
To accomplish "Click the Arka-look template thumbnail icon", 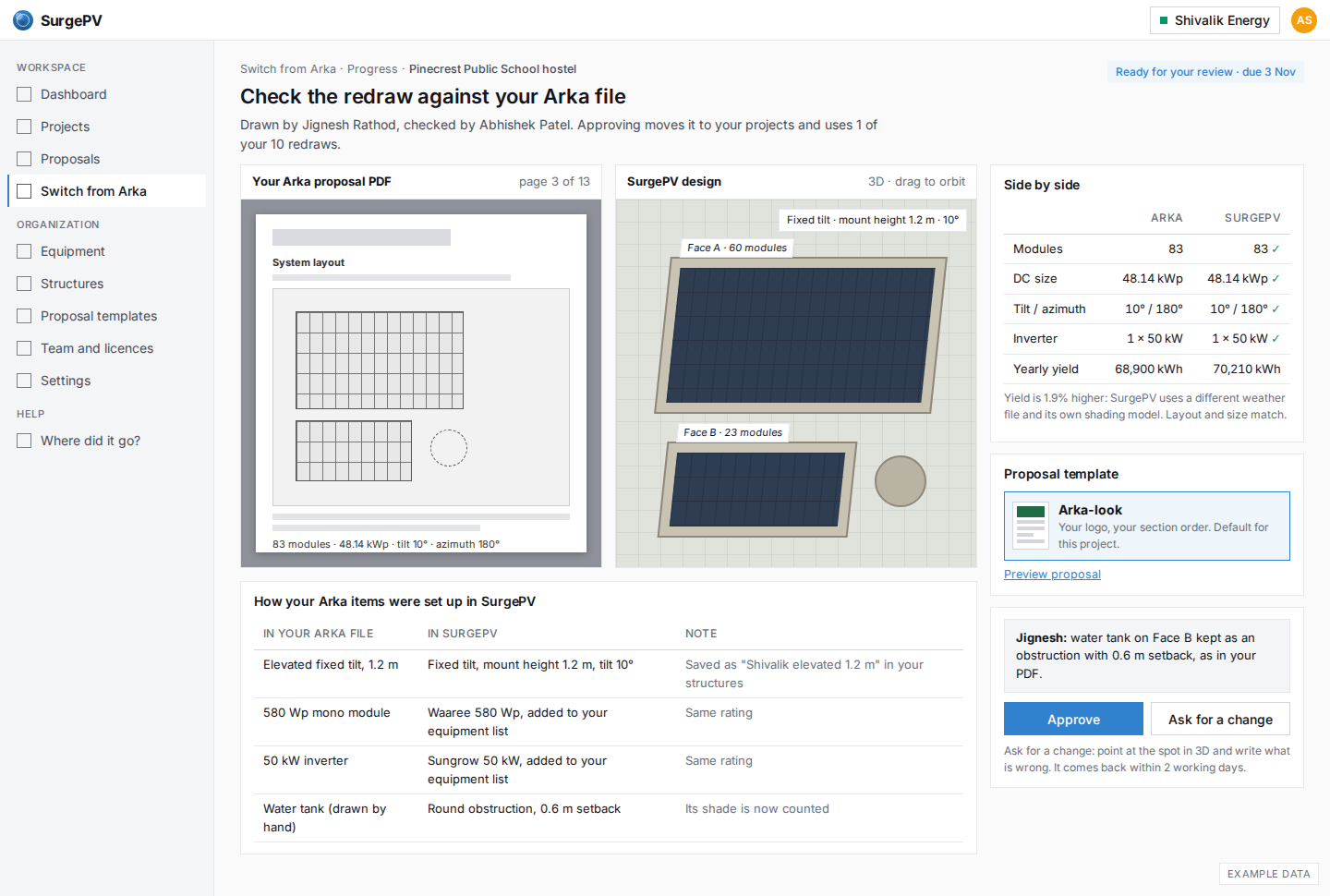I will [1031, 526].
